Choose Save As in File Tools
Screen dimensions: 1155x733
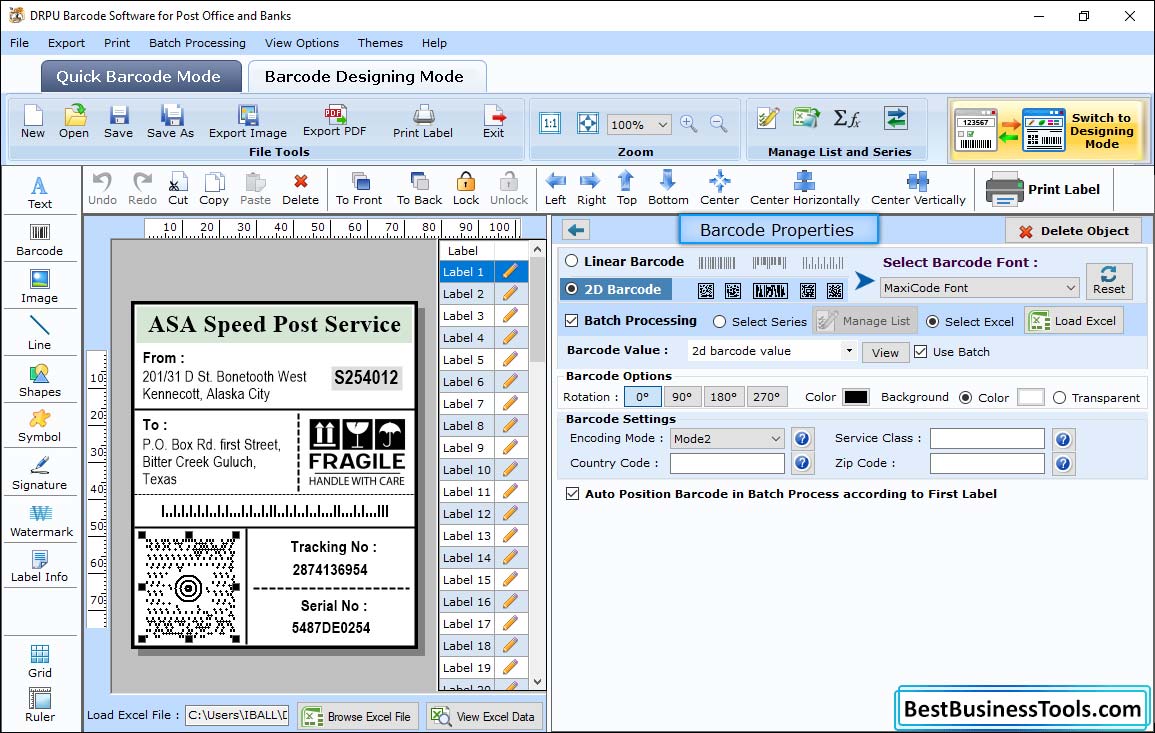(171, 122)
